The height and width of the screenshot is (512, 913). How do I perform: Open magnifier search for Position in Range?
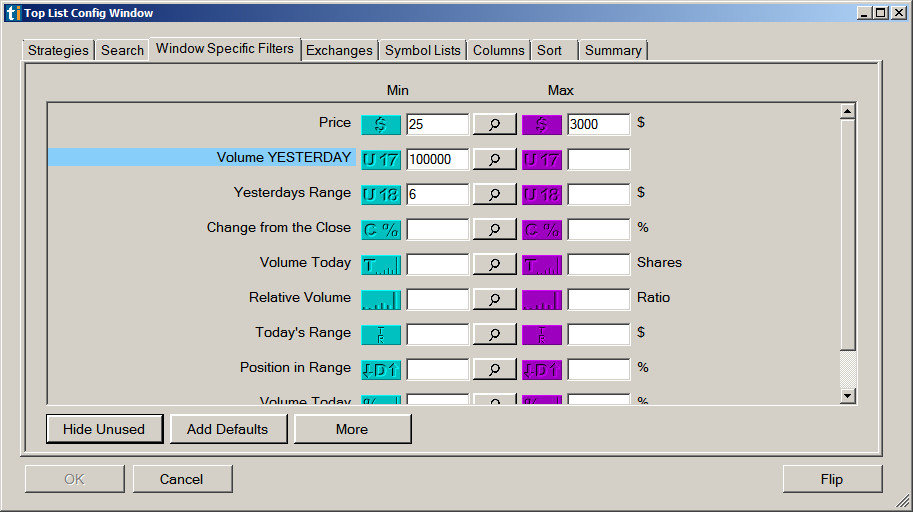[494, 369]
